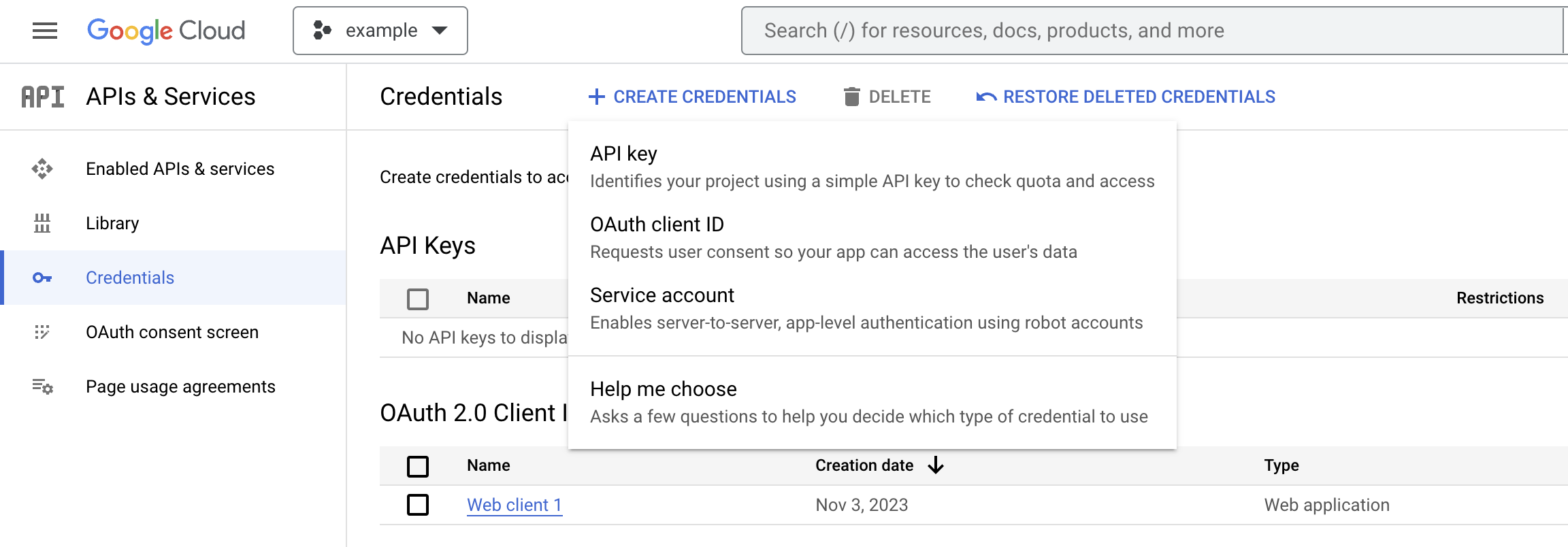
Task: Toggle the select-all checkbox in OAuth clients table
Action: tap(418, 466)
